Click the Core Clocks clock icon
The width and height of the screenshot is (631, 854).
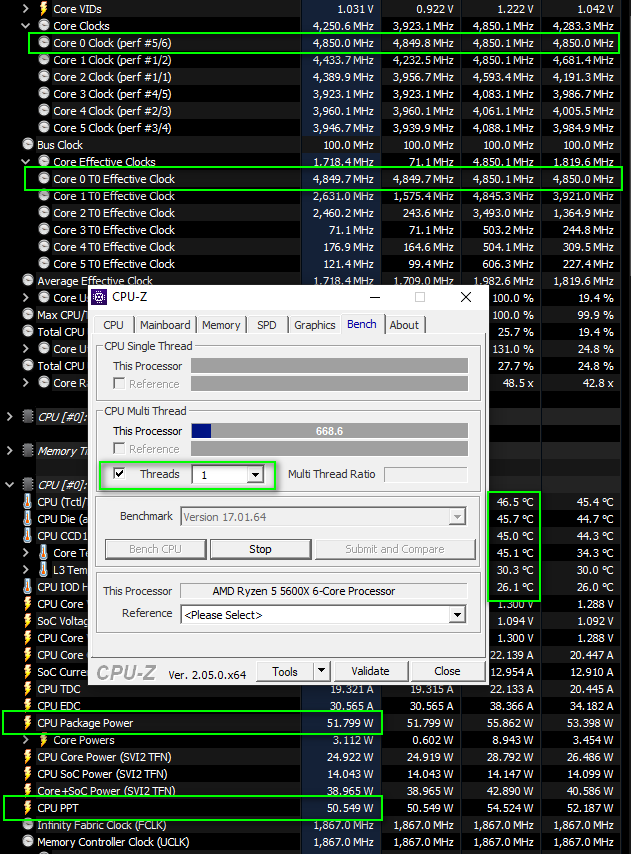pyautogui.click(x=44, y=25)
